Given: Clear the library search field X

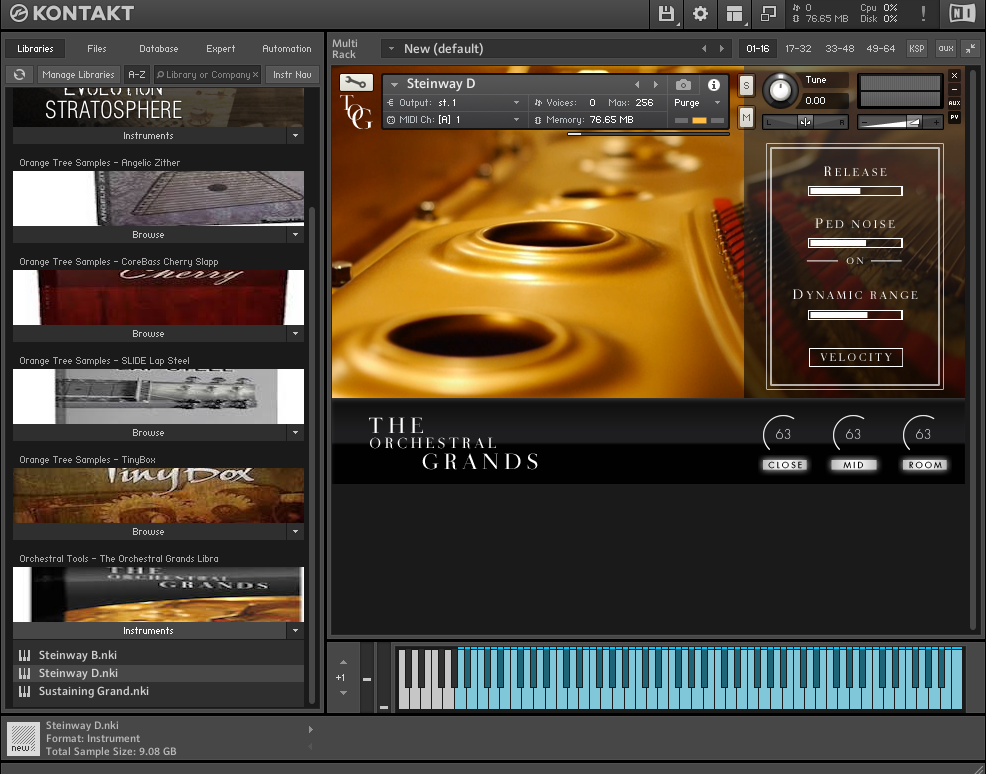Looking at the screenshot, I should coord(255,75).
